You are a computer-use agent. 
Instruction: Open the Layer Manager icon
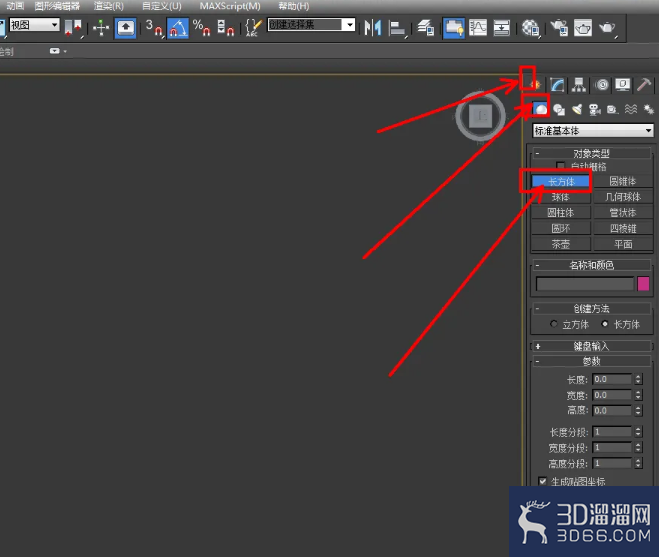click(x=425, y=28)
